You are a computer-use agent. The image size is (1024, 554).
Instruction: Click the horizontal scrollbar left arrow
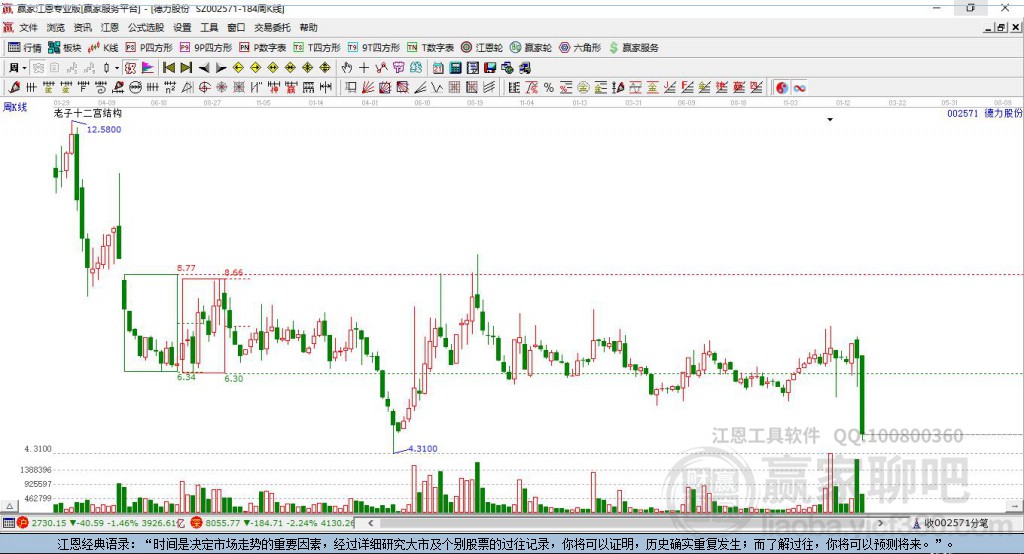pos(371,523)
